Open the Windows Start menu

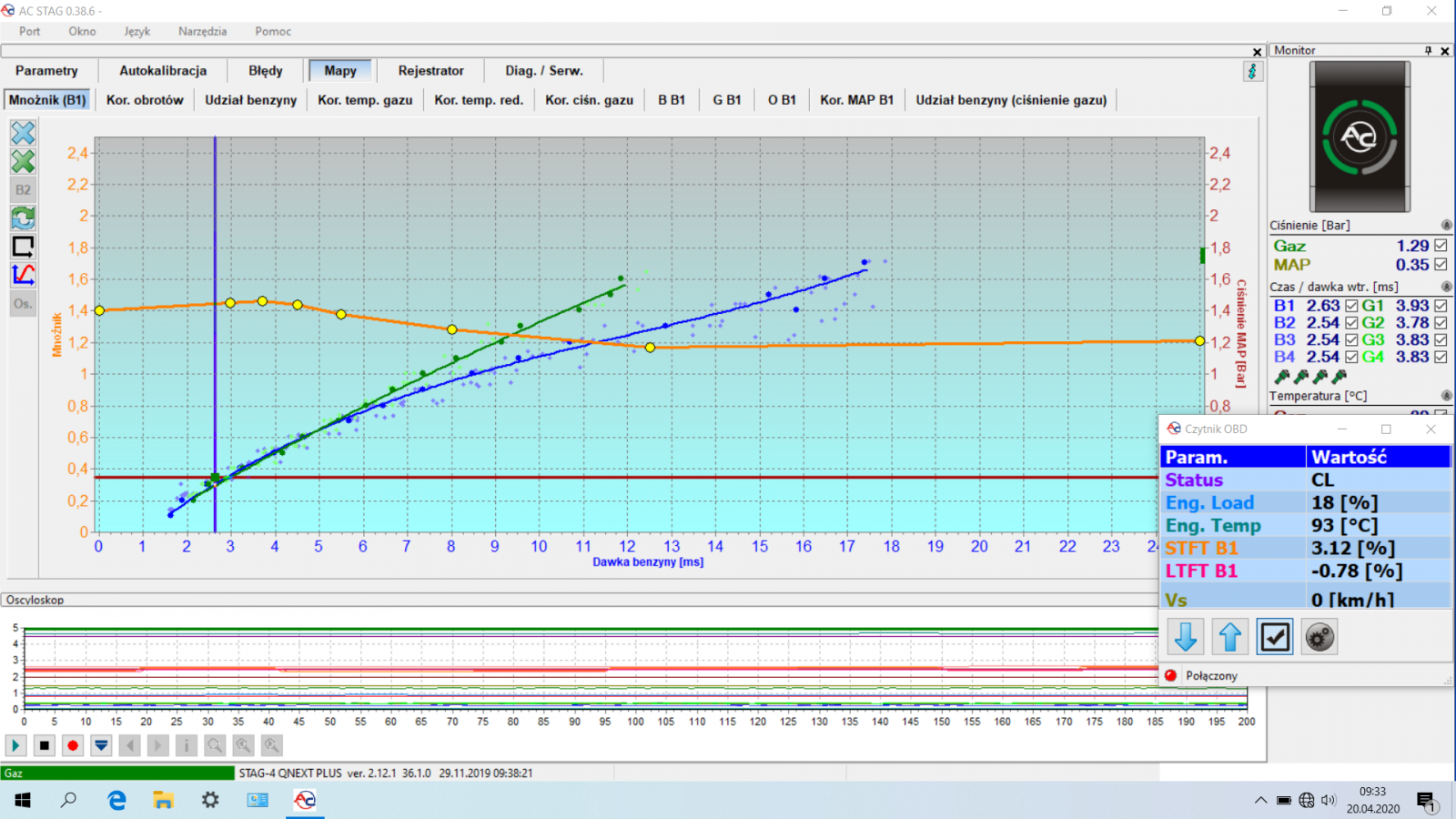coord(23,800)
